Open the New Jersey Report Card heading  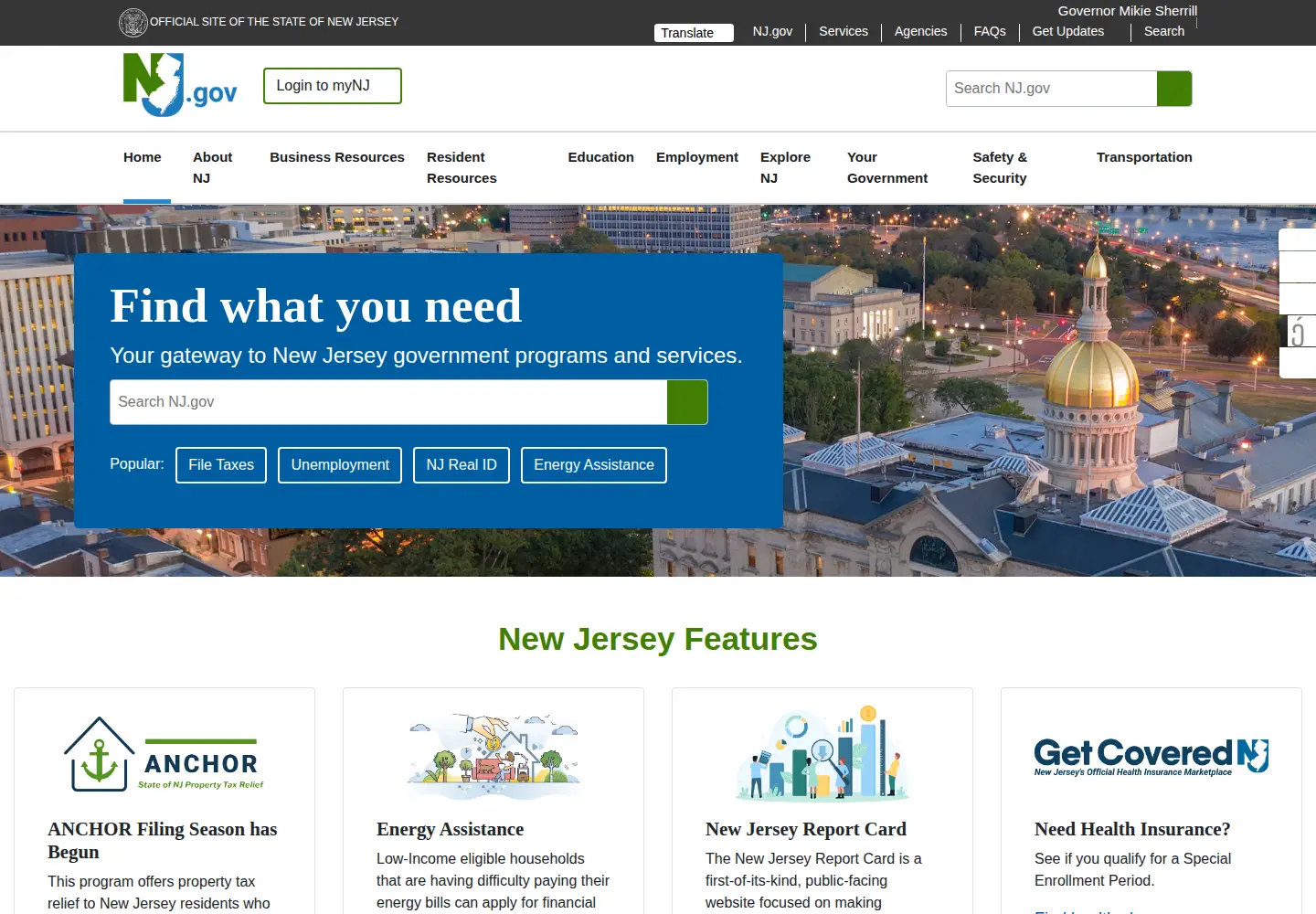[x=806, y=830]
